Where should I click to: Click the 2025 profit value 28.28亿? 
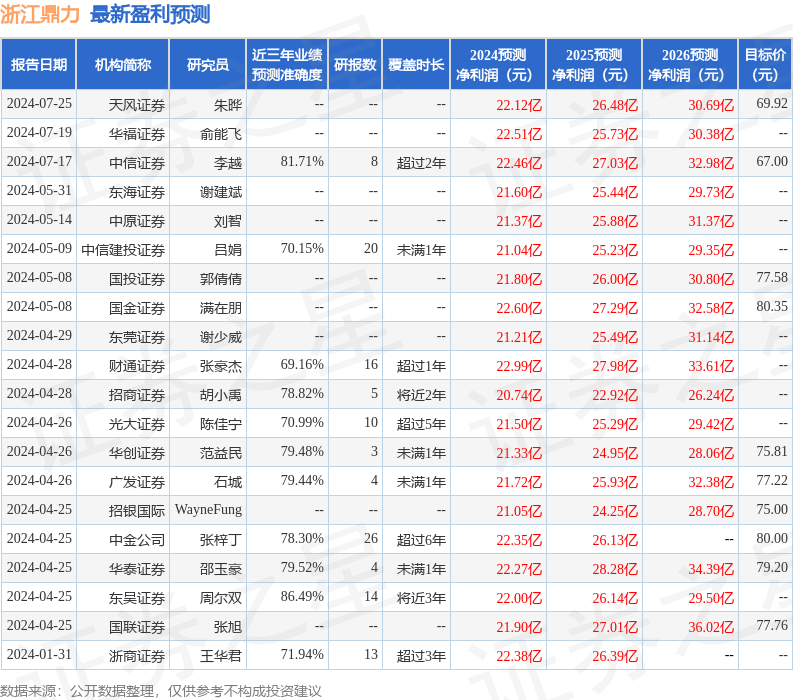click(615, 569)
